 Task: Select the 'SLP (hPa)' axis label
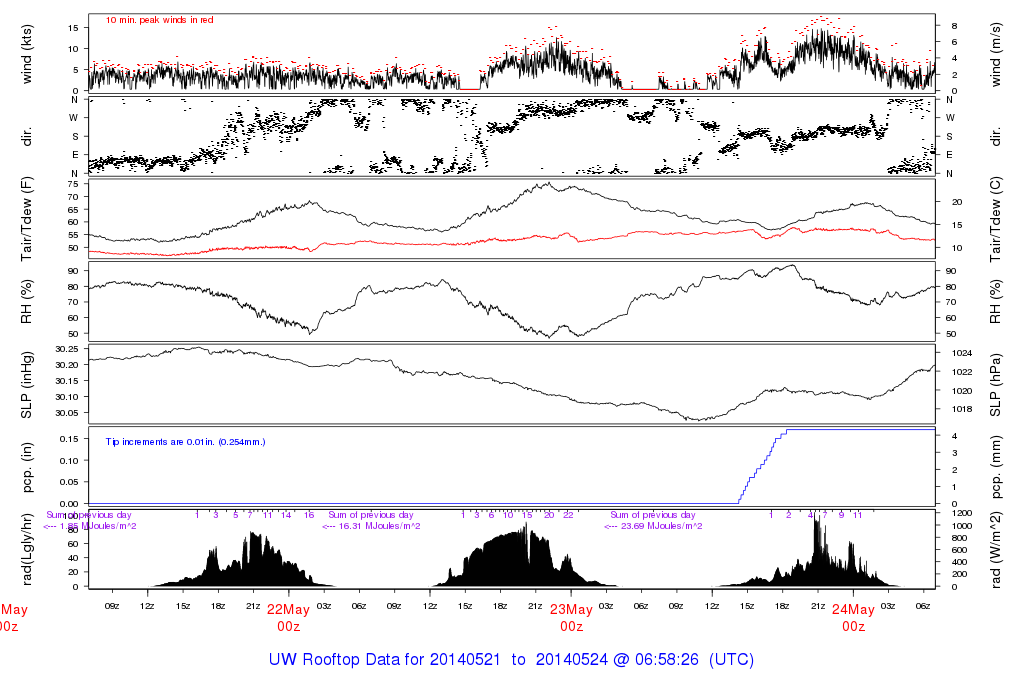(995, 385)
